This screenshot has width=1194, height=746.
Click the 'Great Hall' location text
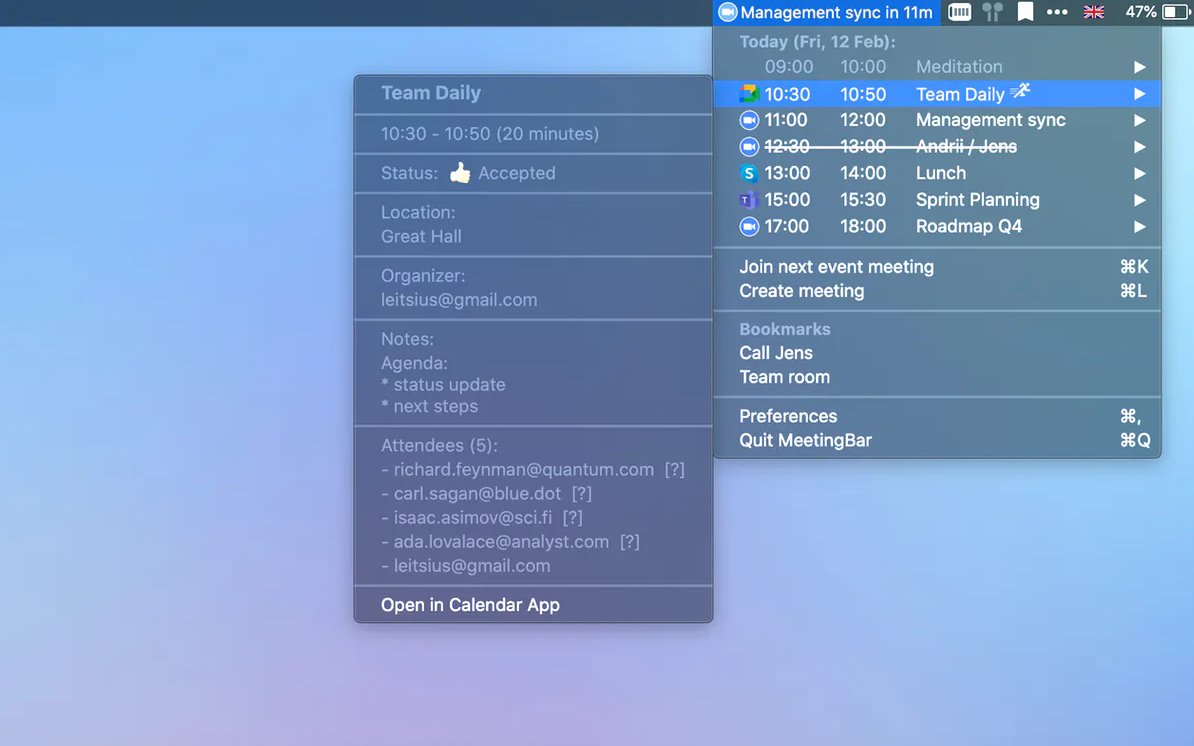(x=421, y=237)
